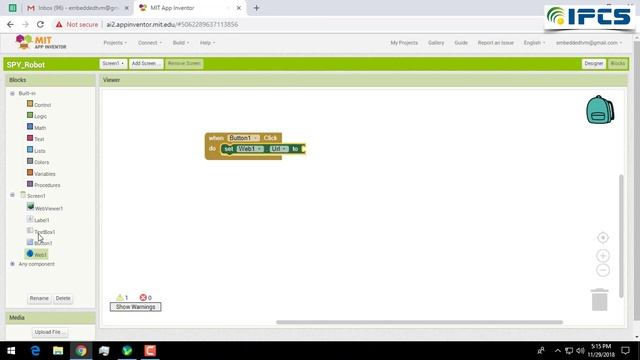Open the notification center icon

625,351
